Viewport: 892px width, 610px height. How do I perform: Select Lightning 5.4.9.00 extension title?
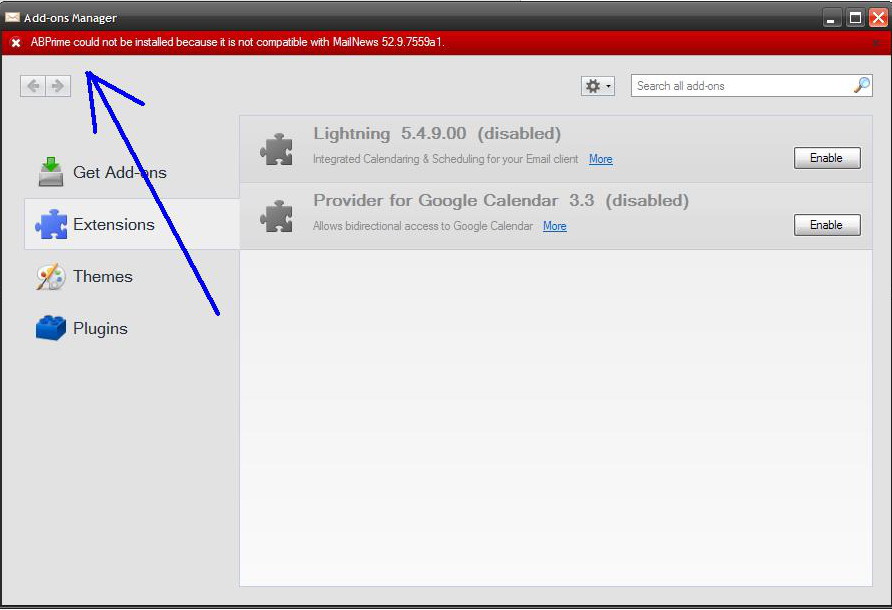(437, 134)
